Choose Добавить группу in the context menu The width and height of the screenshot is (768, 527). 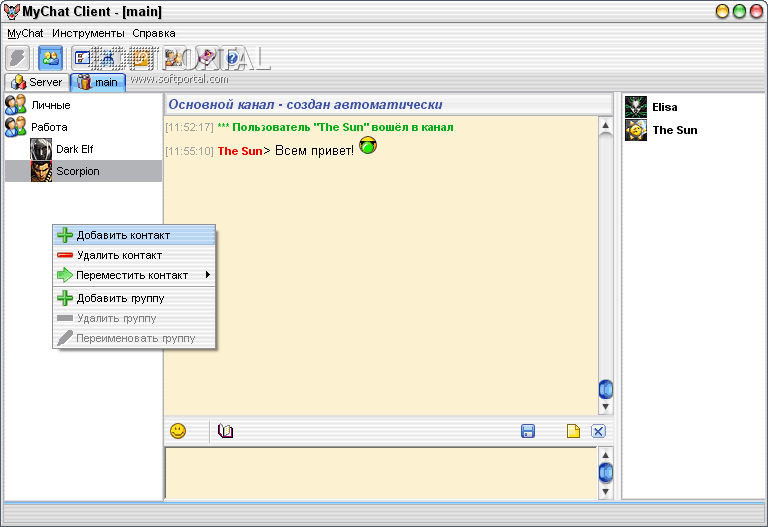tap(134, 298)
